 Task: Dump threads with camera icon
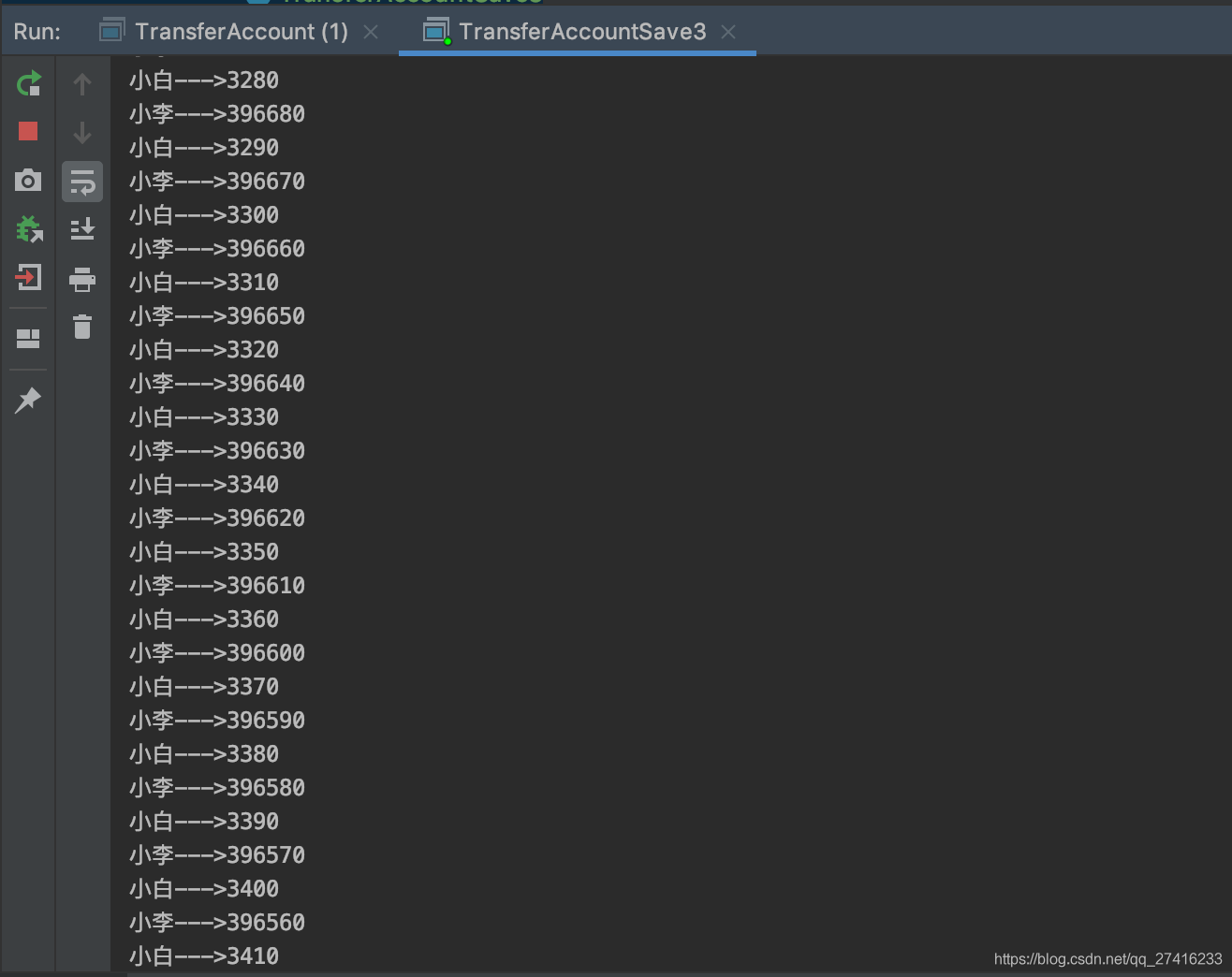click(28, 180)
